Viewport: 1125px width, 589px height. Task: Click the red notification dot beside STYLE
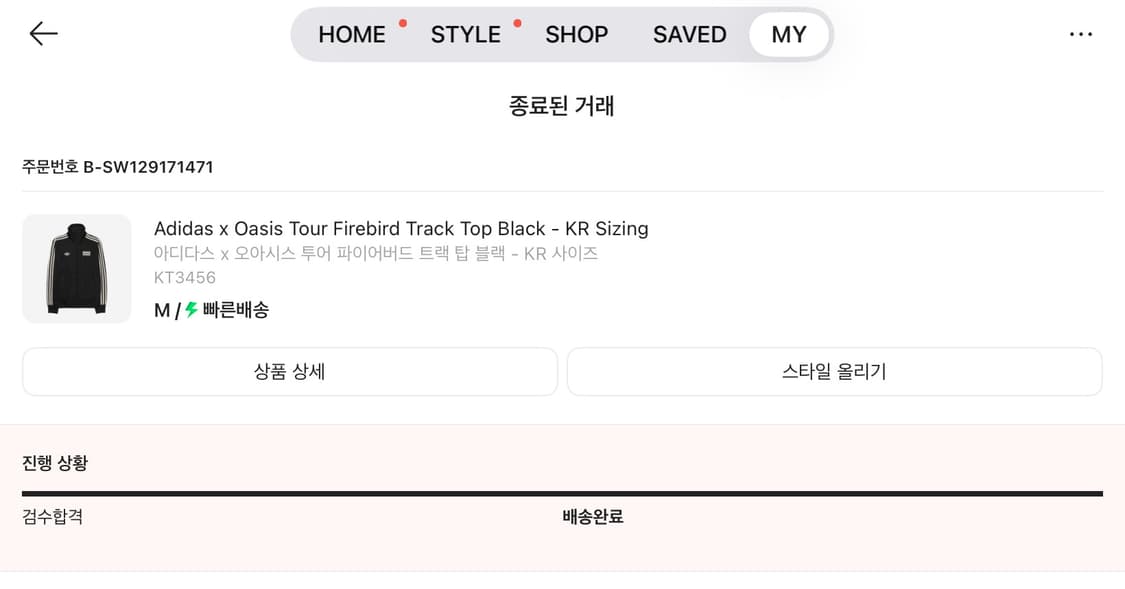[x=517, y=22]
